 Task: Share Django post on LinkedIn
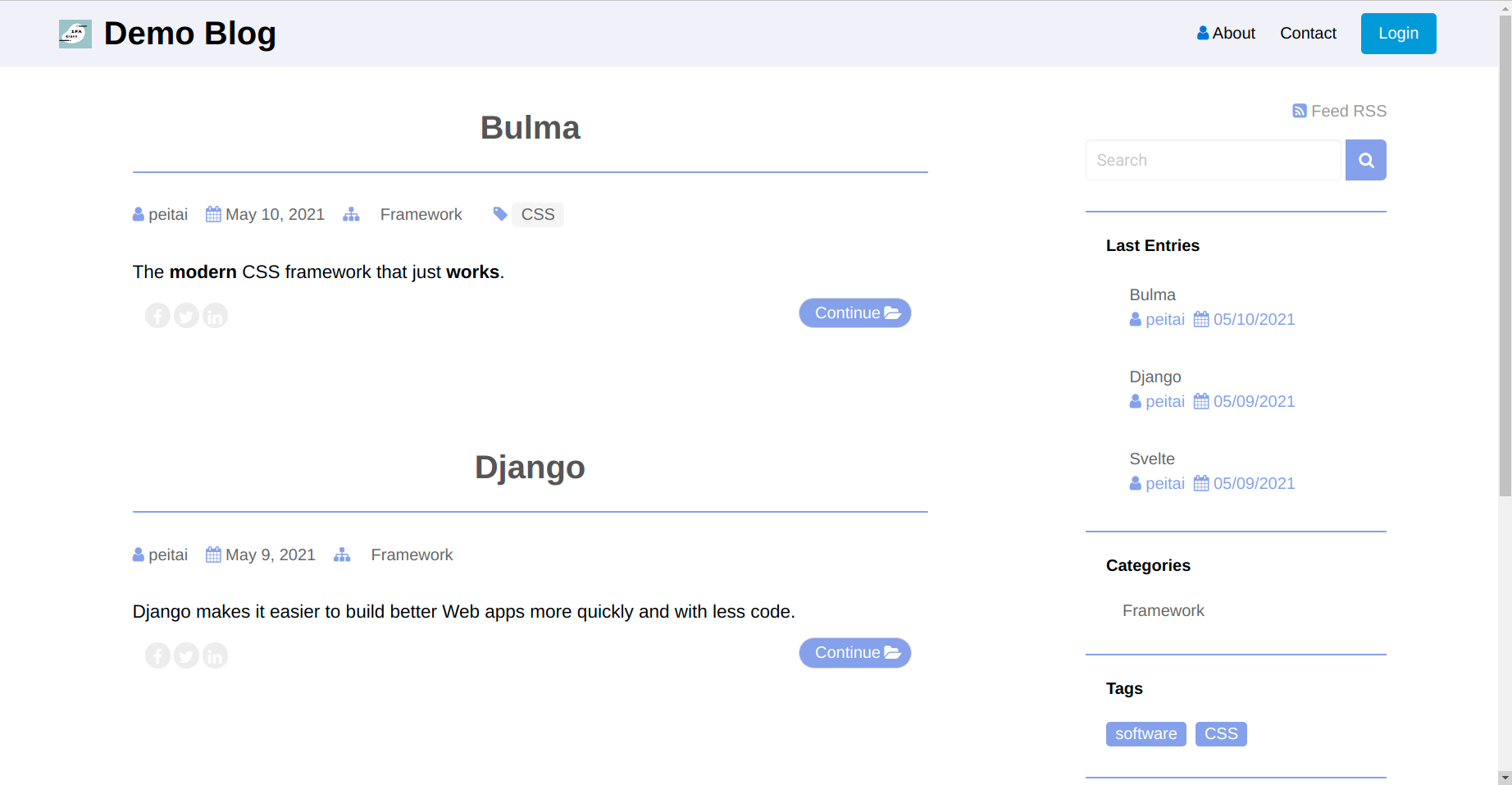point(215,655)
